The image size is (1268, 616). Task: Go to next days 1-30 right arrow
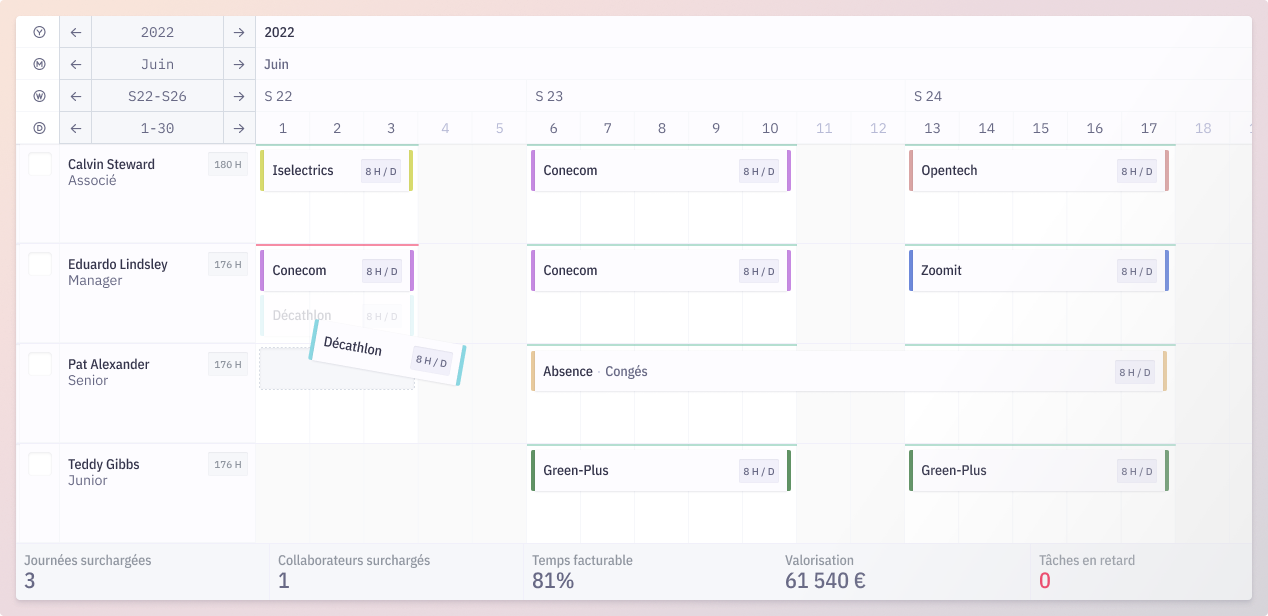(x=239, y=128)
